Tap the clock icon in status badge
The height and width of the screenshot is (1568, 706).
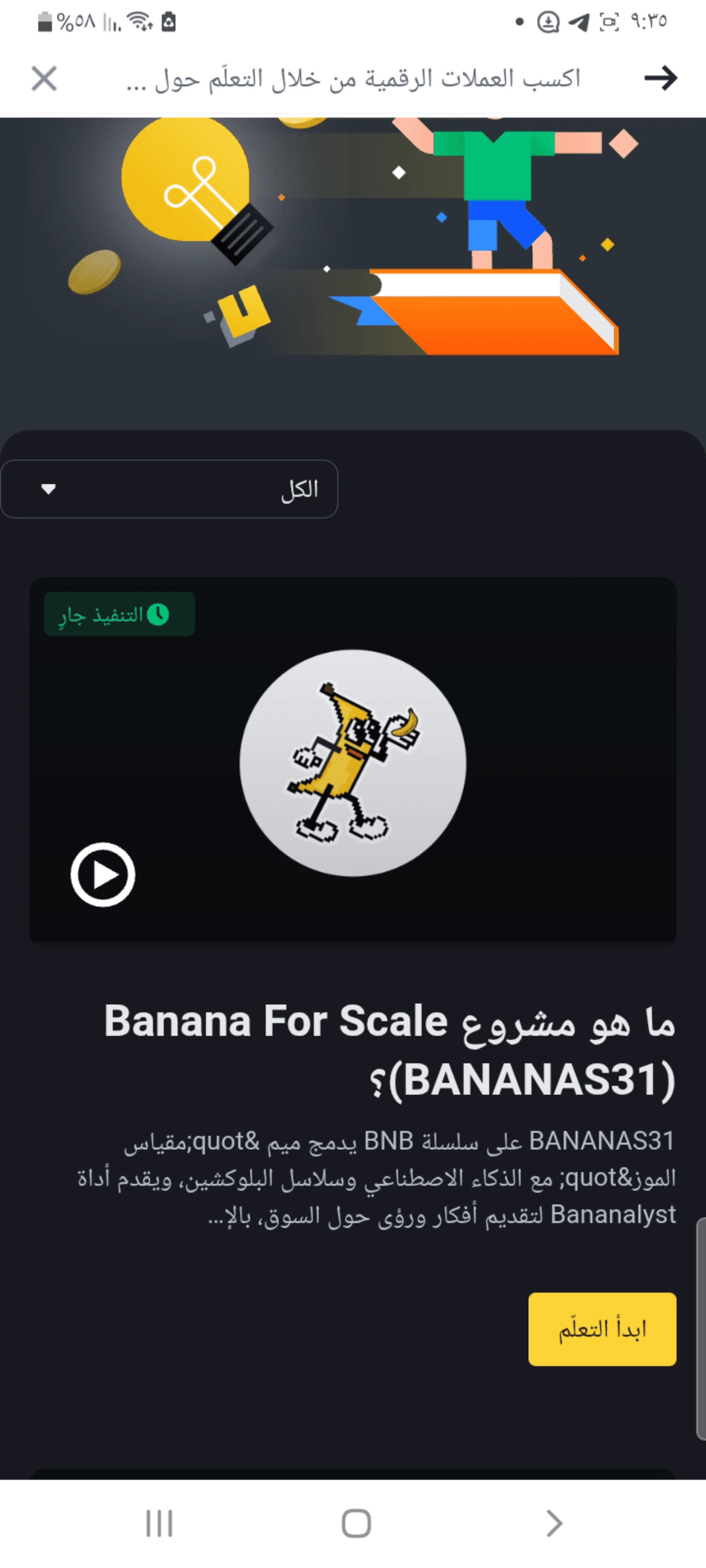[x=158, y=614]
